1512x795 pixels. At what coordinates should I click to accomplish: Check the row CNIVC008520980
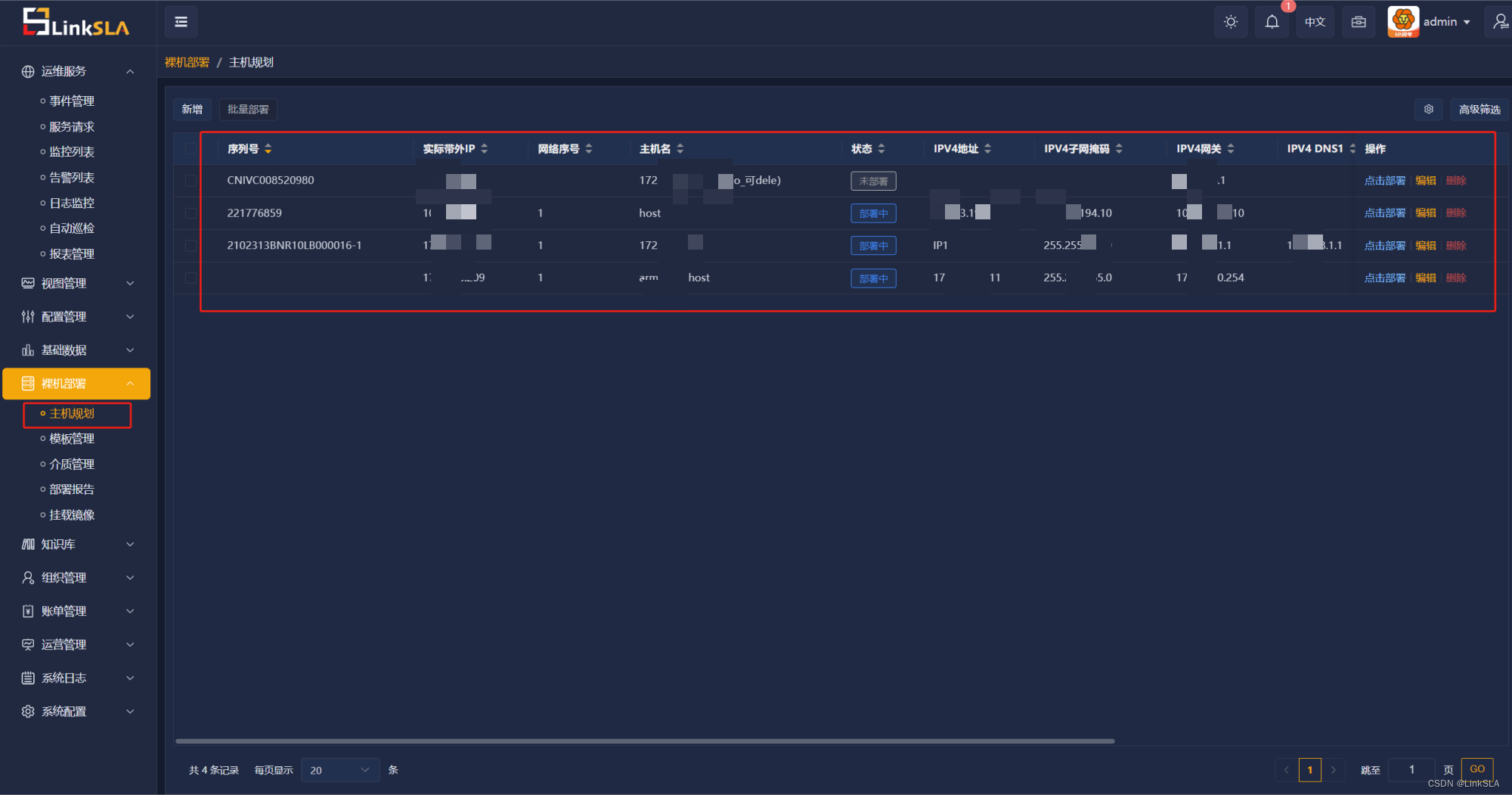[x=191, y=181]
